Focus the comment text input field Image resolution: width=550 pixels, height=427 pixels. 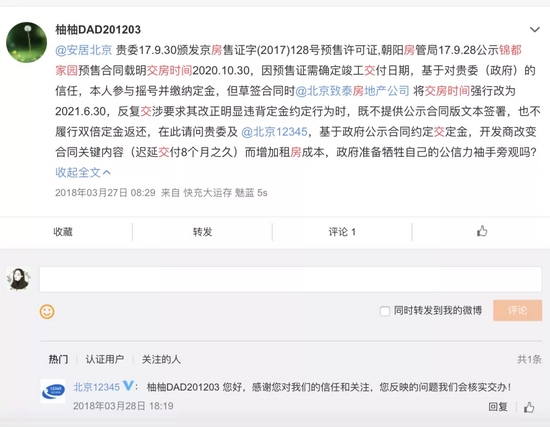point(290,279)
